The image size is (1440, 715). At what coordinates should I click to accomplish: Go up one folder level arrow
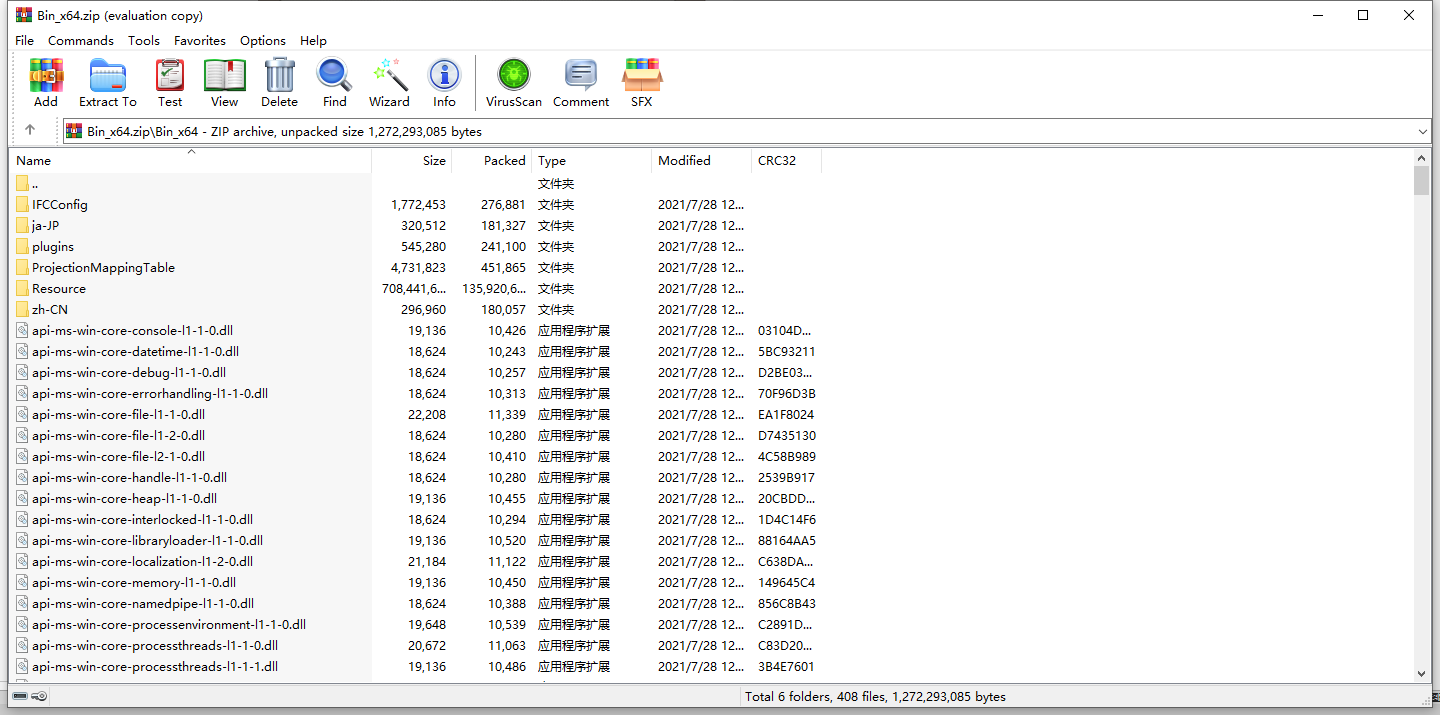click(x=30, y=130)
